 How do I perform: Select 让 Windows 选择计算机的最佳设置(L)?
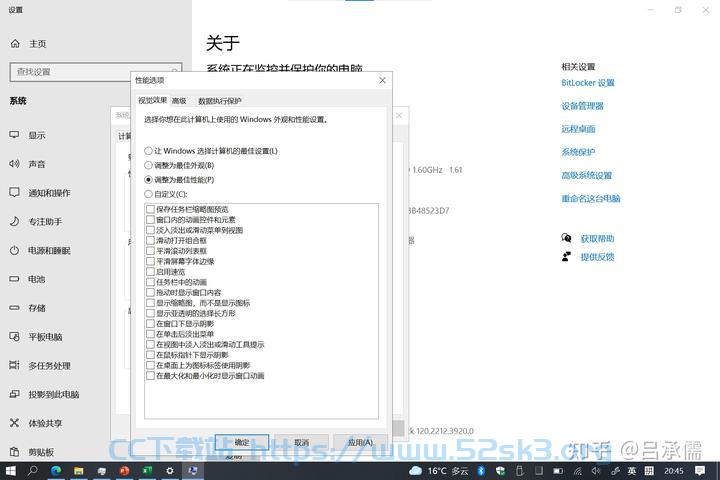211,151
